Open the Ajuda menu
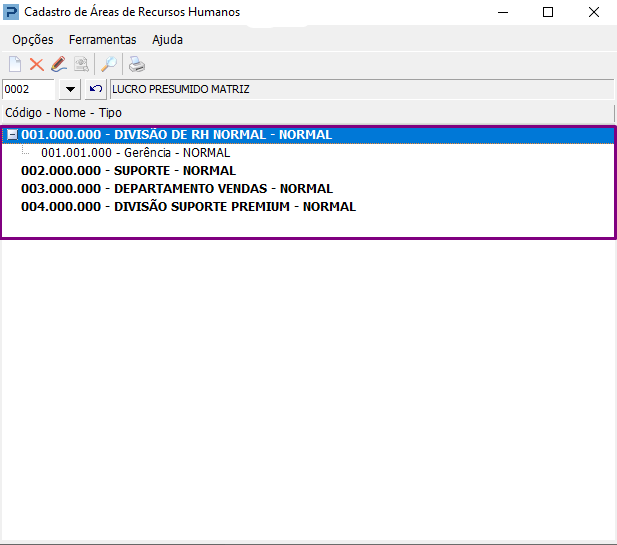 [x=168, y=40]
